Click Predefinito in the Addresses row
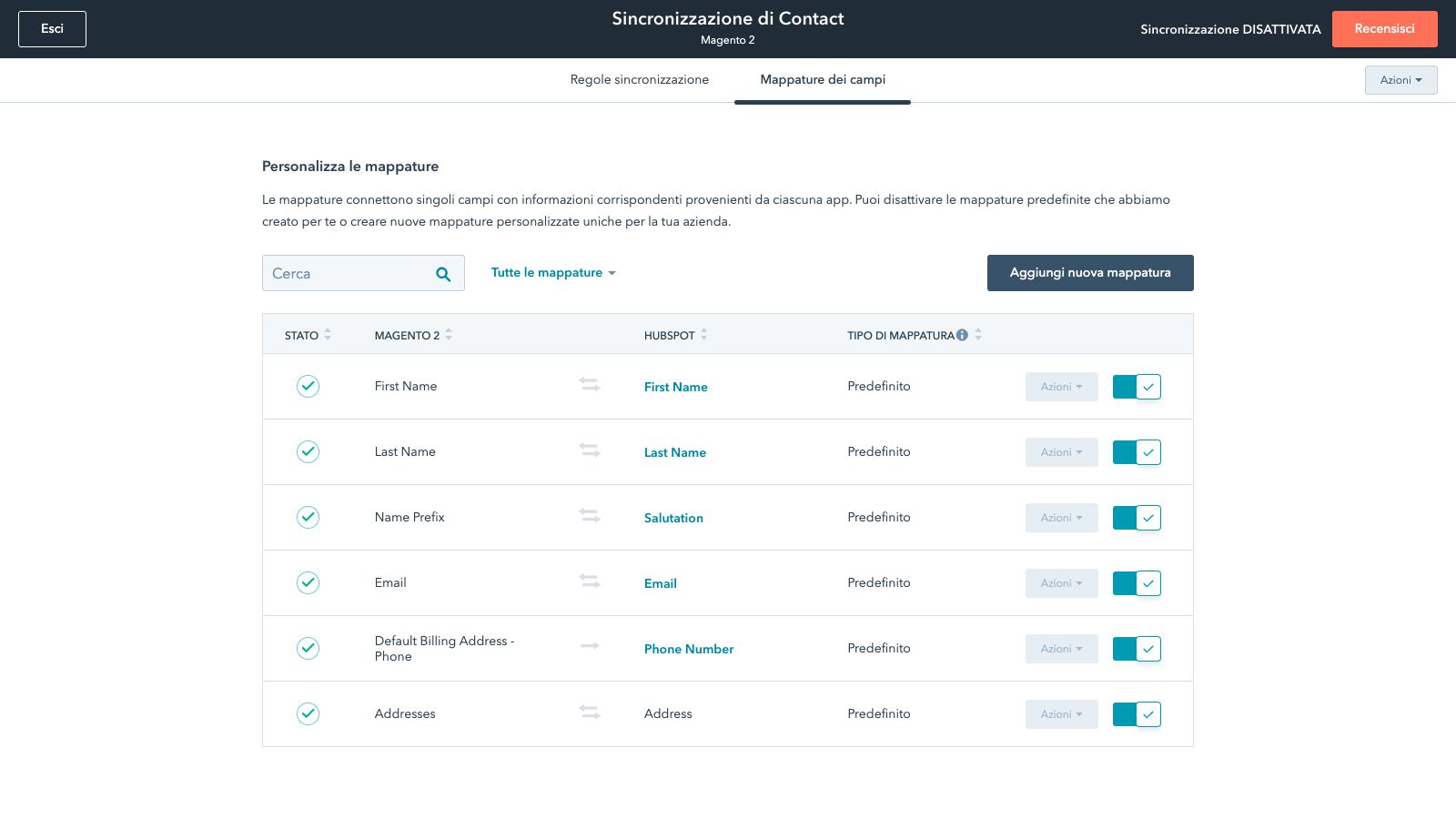The image size is (1456, 819). coord(879,713)
